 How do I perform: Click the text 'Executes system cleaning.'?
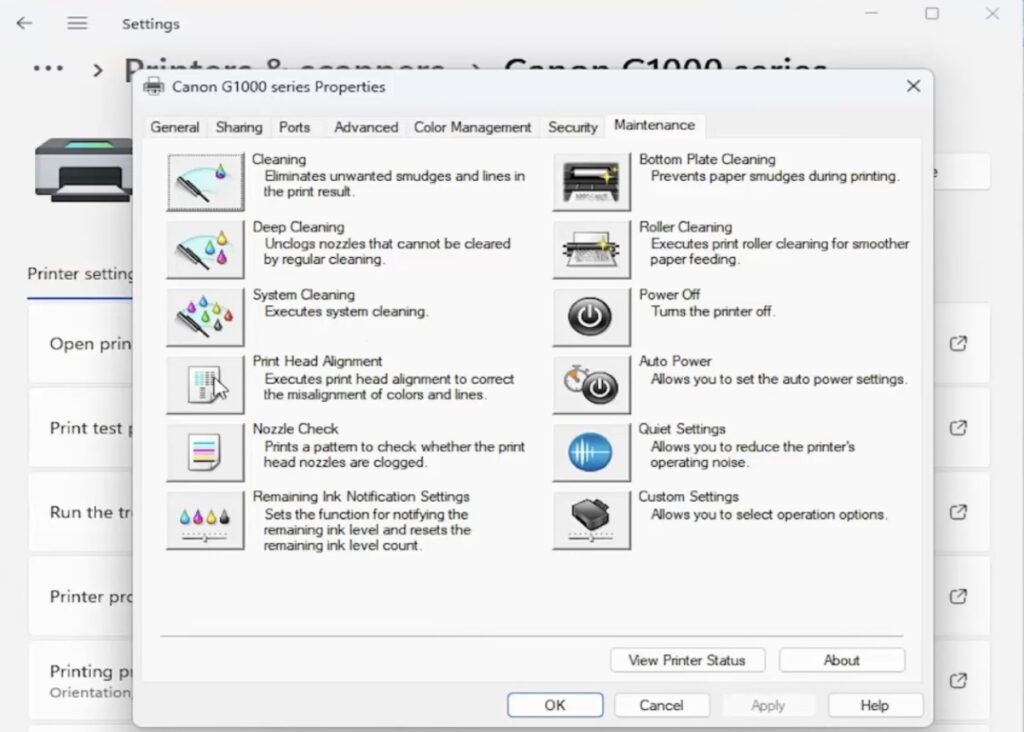point(346,311)
